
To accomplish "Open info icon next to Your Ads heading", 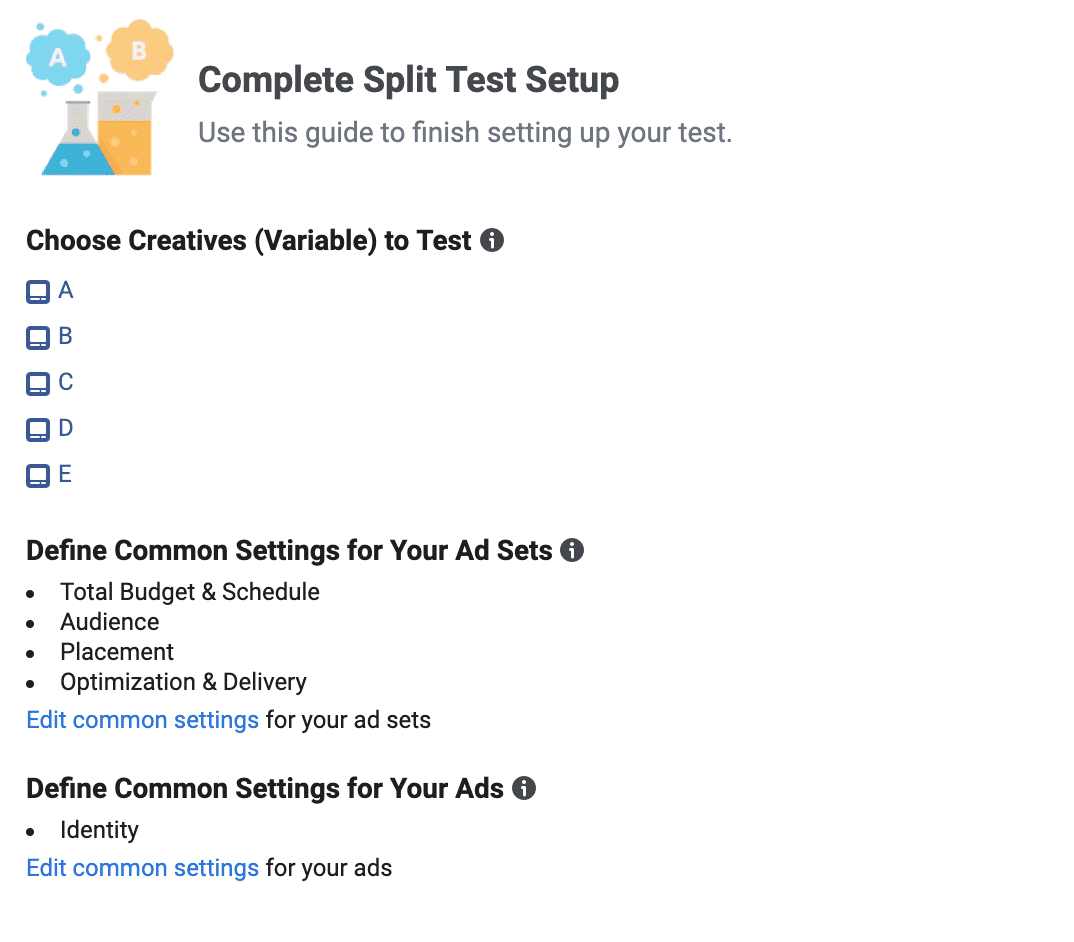I will click(x=524, y=788).
